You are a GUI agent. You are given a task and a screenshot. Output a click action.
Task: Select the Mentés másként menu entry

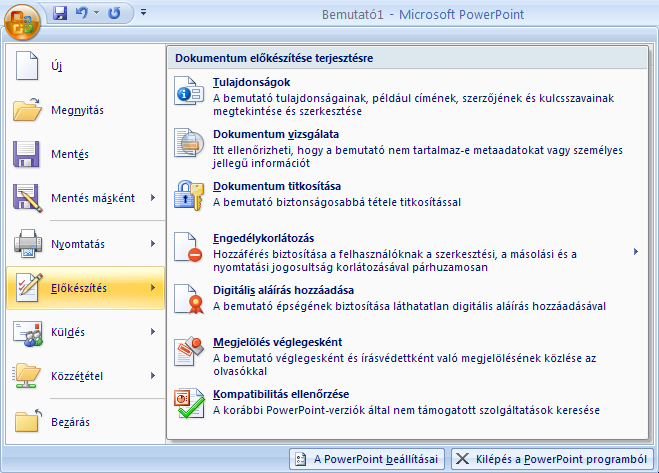pos(86,198)
